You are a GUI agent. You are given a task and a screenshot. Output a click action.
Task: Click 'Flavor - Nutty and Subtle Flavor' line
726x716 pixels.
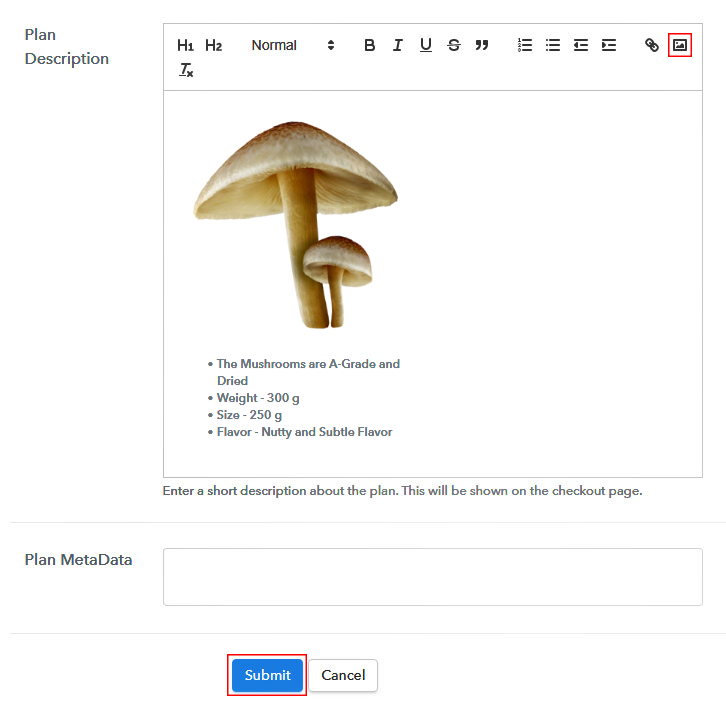coord(304,432)
